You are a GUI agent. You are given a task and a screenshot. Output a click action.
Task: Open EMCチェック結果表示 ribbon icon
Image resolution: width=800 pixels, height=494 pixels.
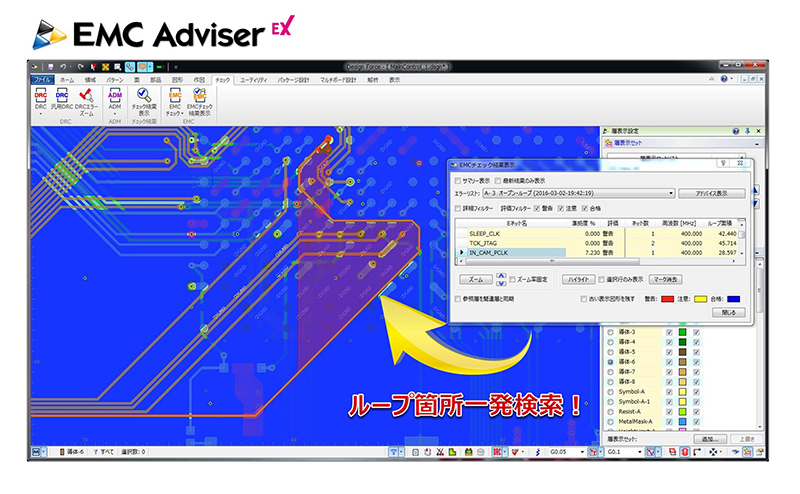tap(199, 95)
